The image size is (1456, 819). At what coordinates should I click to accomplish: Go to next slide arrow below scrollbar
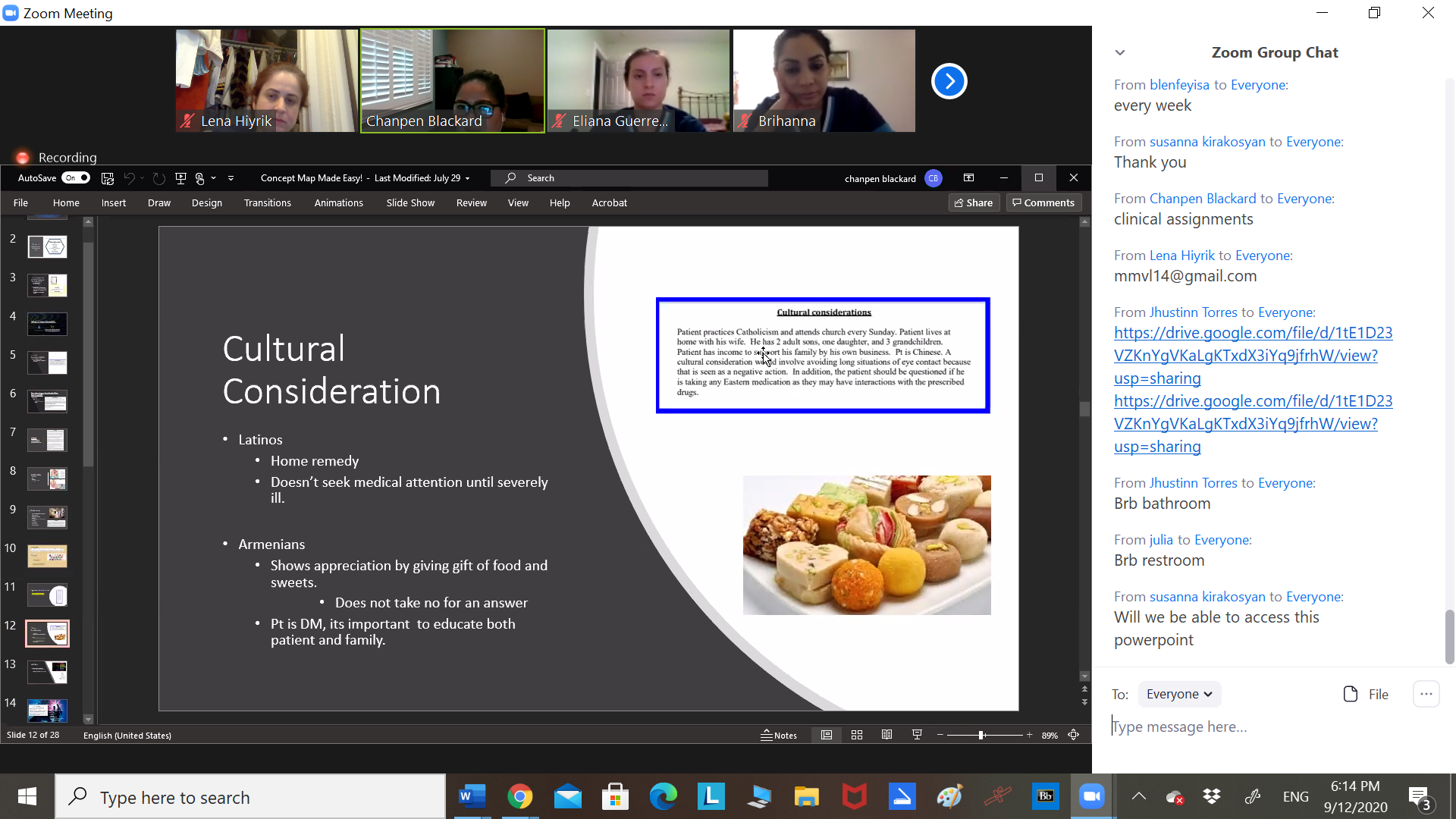[1084, 702]
